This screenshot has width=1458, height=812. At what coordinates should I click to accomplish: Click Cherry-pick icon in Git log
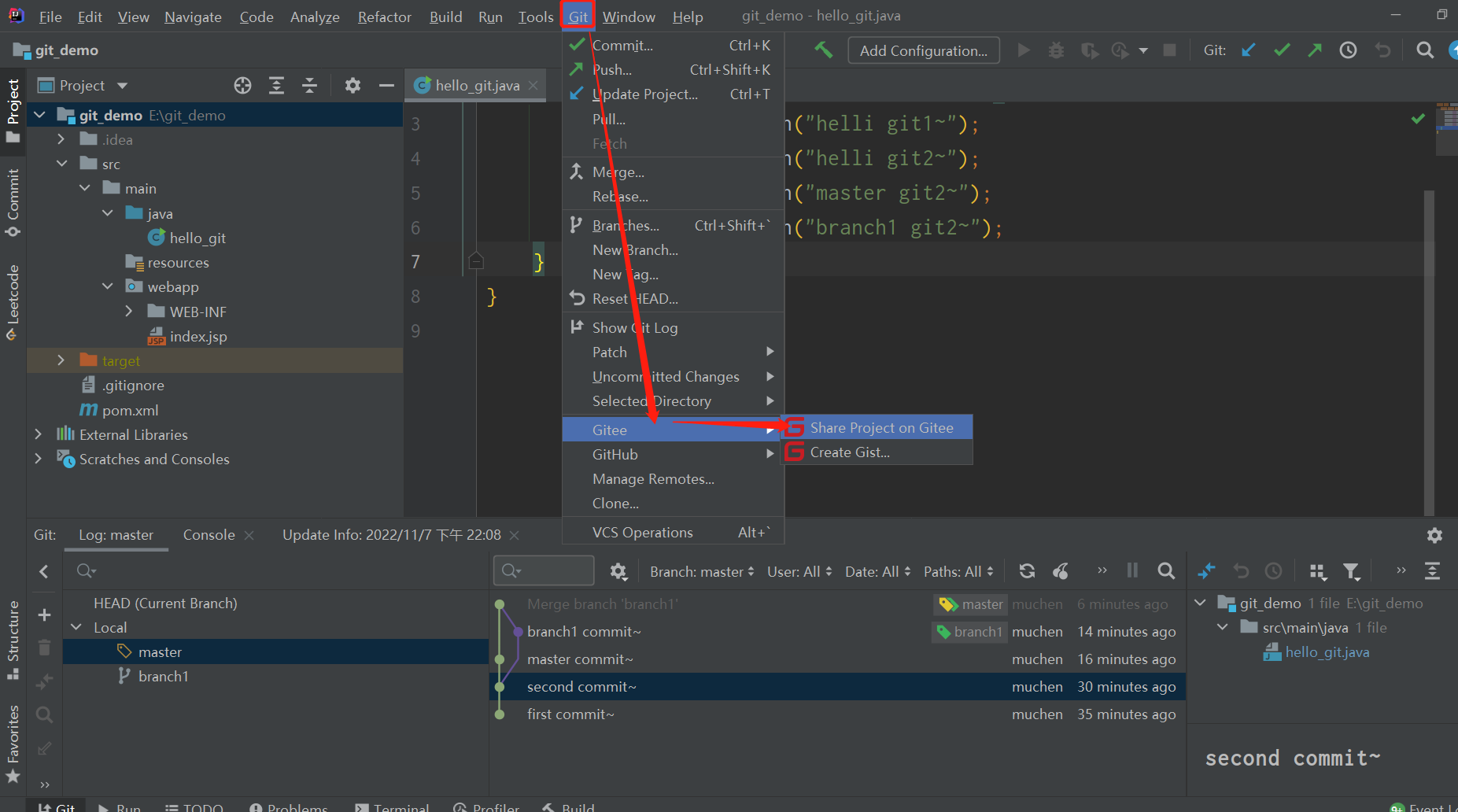1061,571
